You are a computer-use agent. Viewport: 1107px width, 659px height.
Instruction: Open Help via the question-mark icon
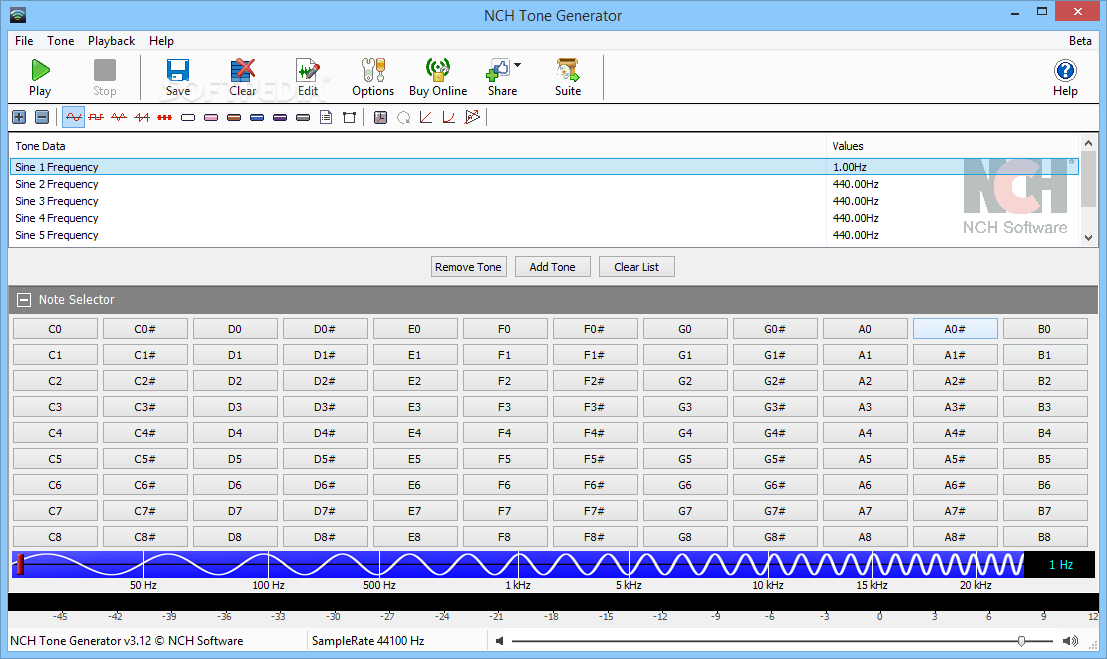1065,77
